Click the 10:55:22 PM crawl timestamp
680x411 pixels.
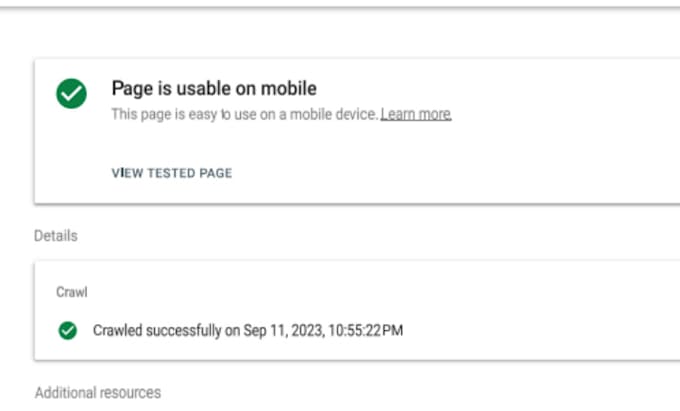coord(366,330)
